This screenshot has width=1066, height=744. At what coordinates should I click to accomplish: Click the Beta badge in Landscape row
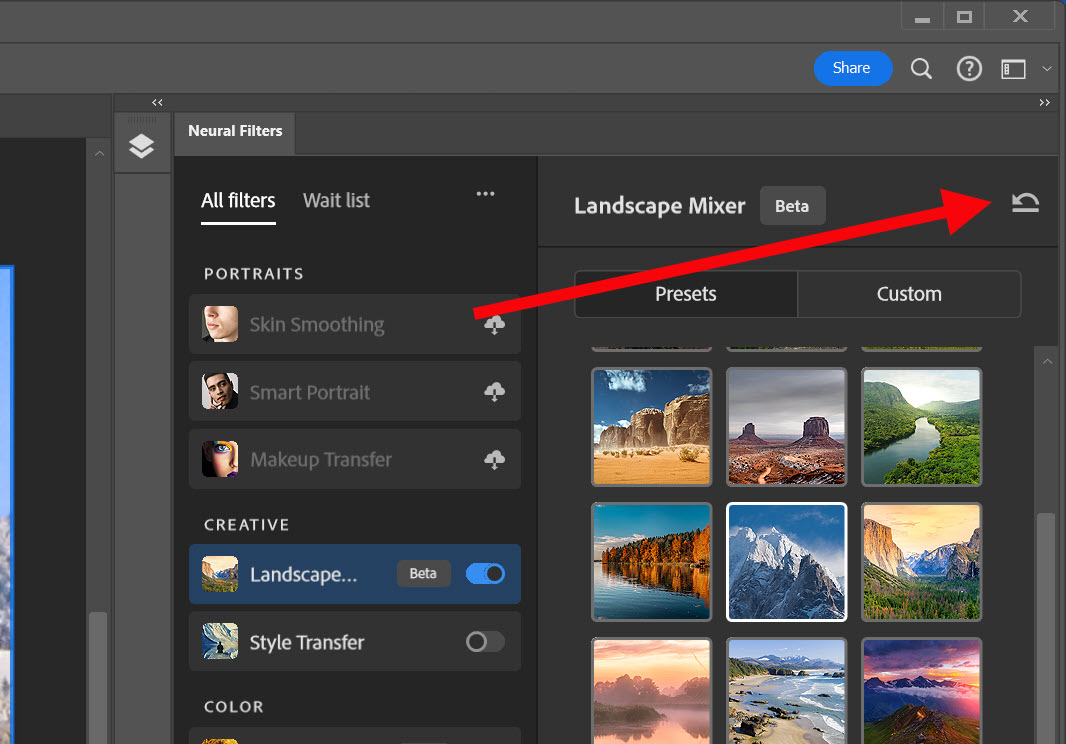pos(424,574)
